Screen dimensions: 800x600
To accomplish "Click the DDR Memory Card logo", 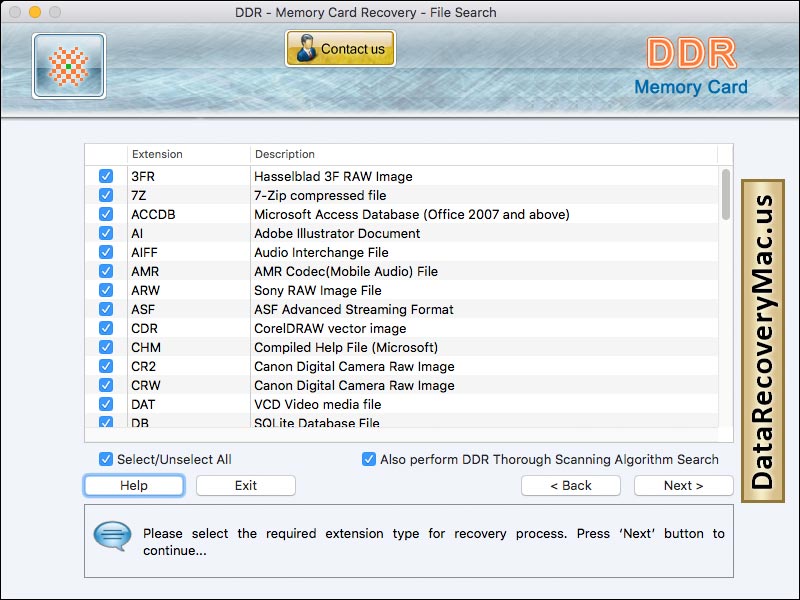I will pyautogui.click(x=690, y=68).
